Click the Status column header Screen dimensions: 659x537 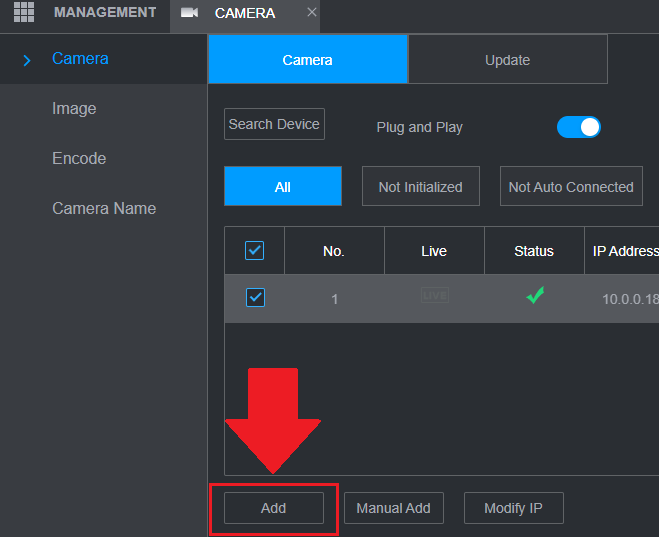[534, 250]
